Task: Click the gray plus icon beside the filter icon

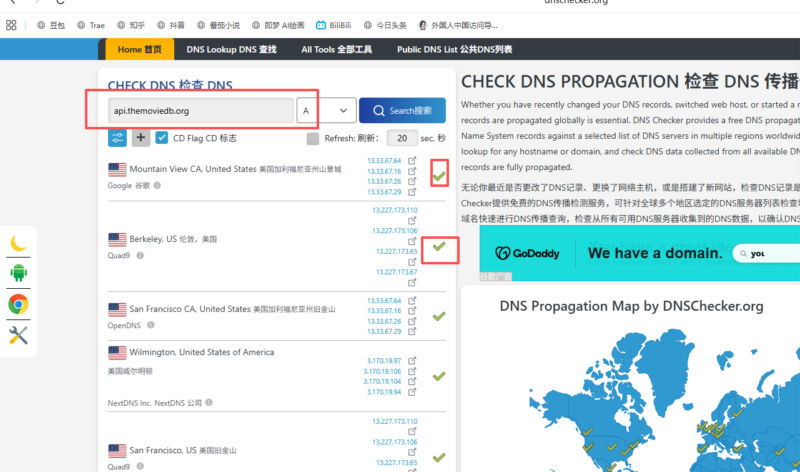Action: [141, 138]
